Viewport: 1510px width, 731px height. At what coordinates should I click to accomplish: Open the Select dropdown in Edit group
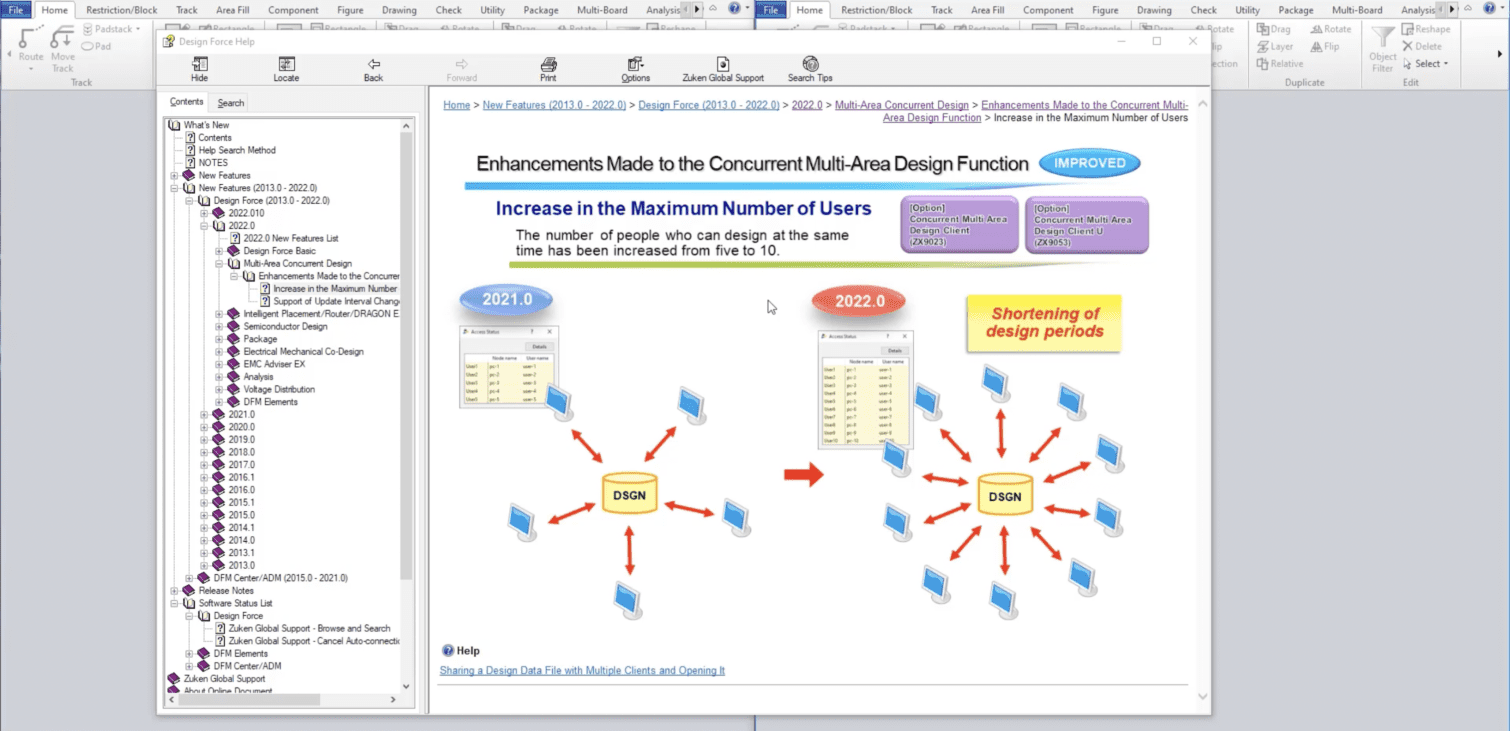click(1427, 64)
